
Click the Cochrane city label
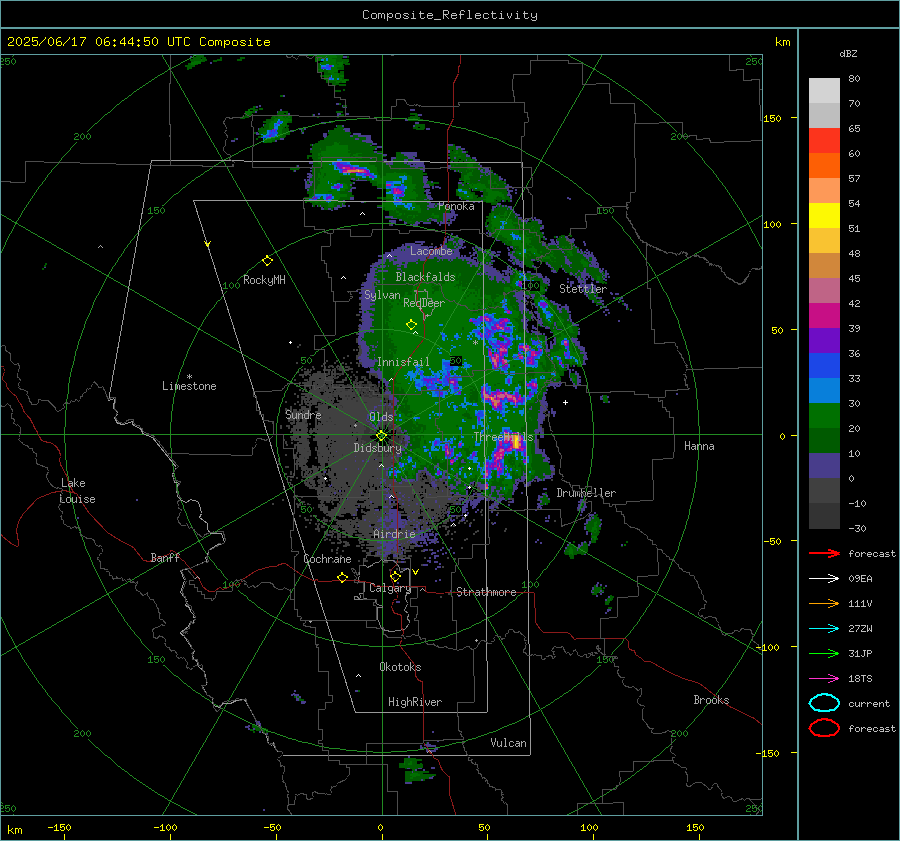[327, 559]
